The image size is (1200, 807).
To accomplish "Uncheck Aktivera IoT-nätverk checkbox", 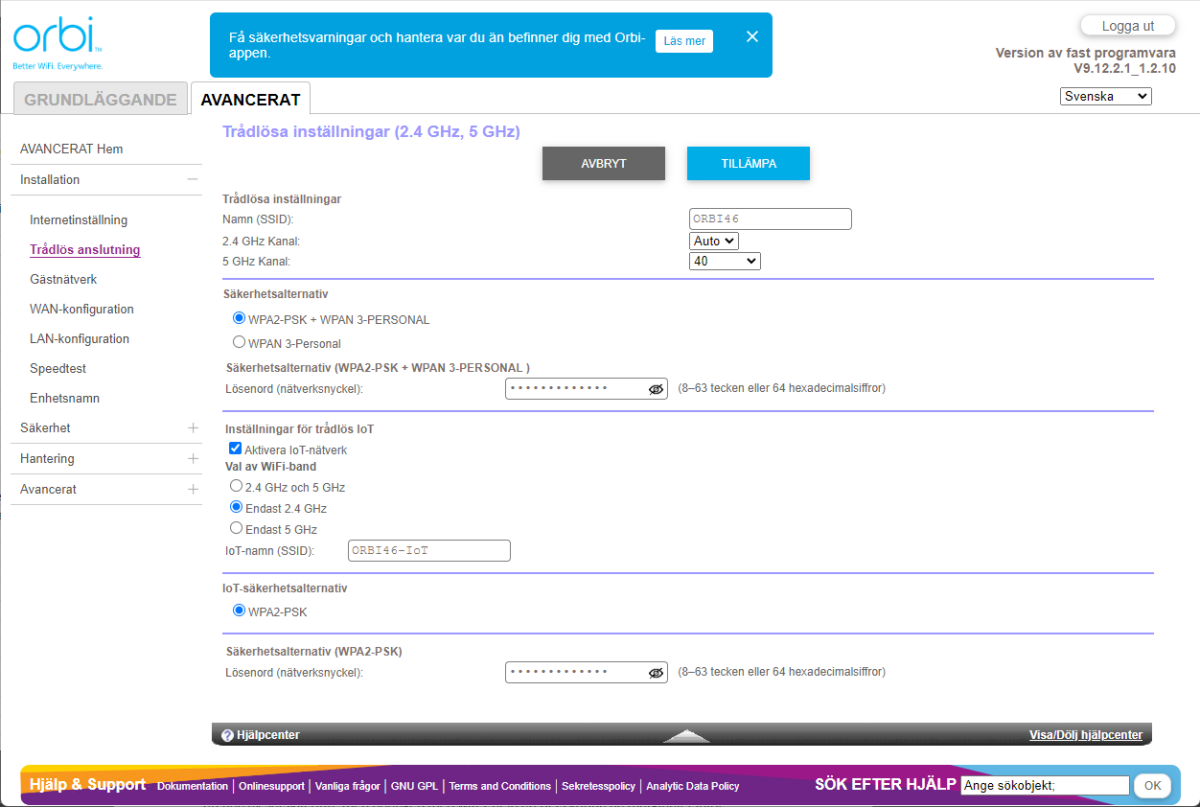I will [x=236, y=450].
